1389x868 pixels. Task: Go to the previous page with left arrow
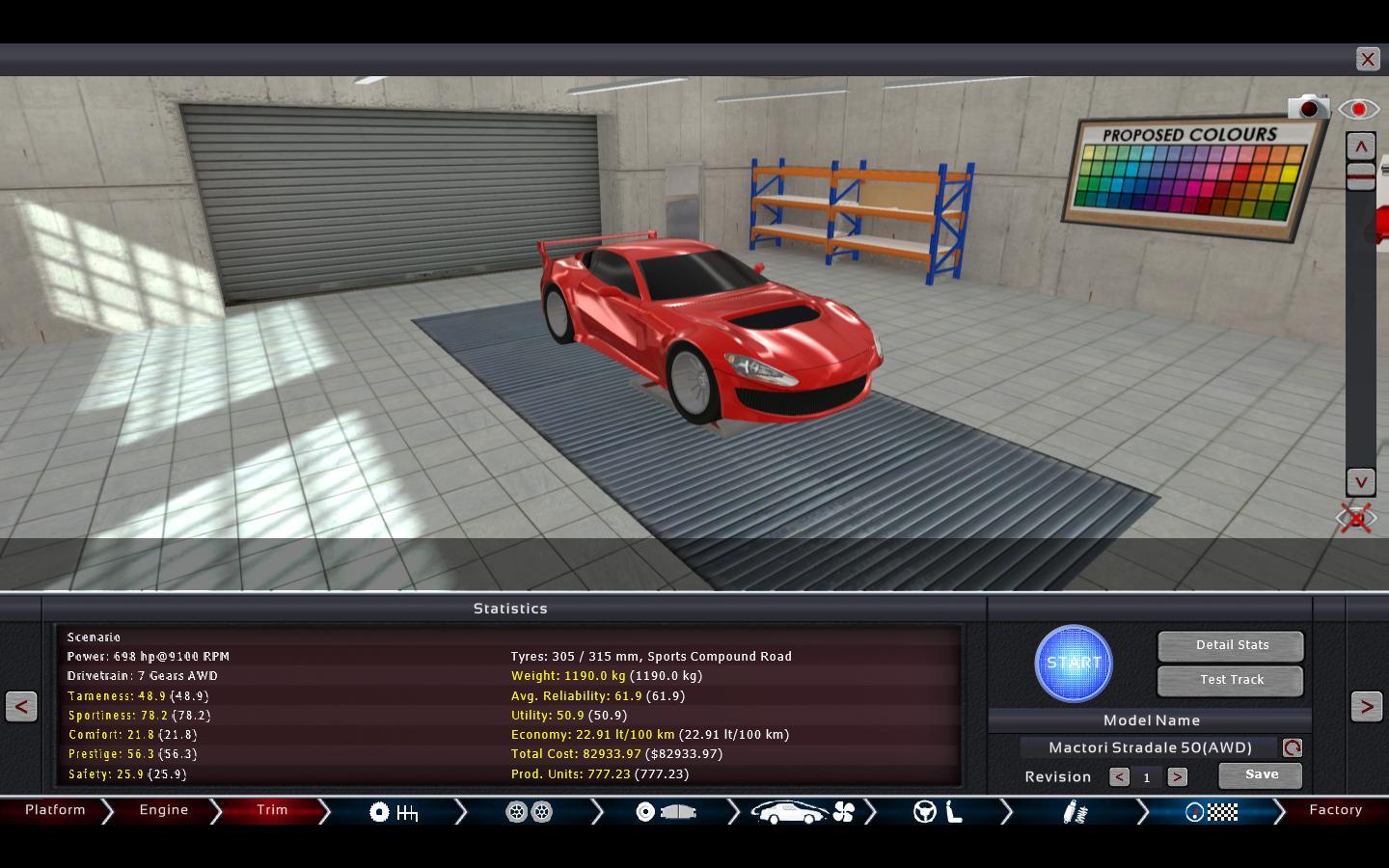[21, 706]
